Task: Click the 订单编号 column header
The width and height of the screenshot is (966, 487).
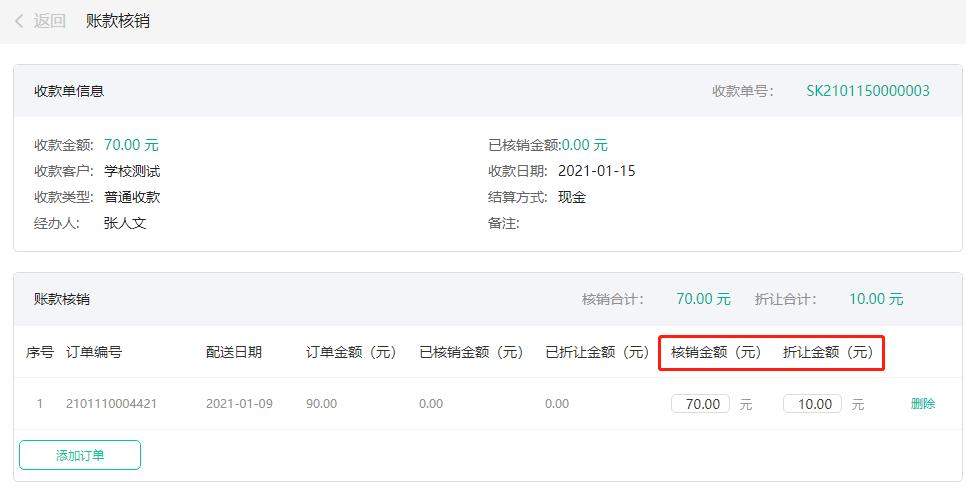Action: point(94,352)
